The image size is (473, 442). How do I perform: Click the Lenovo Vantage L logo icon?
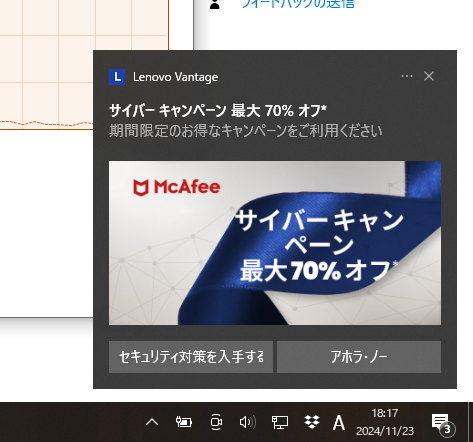tap(117, 77)
